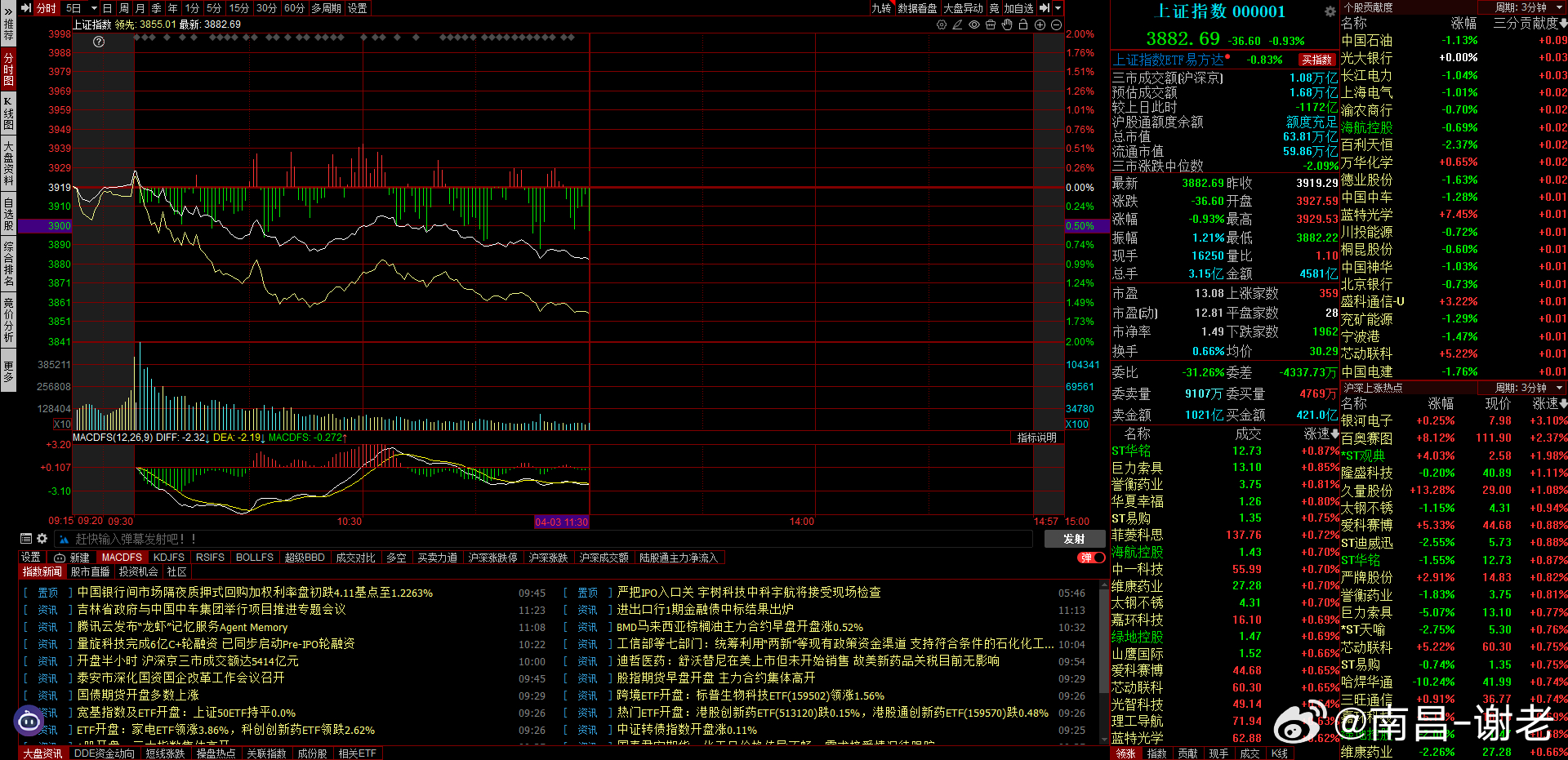
Task: Open 指标说明 link above MACD panel
Action: (1037, 438)
